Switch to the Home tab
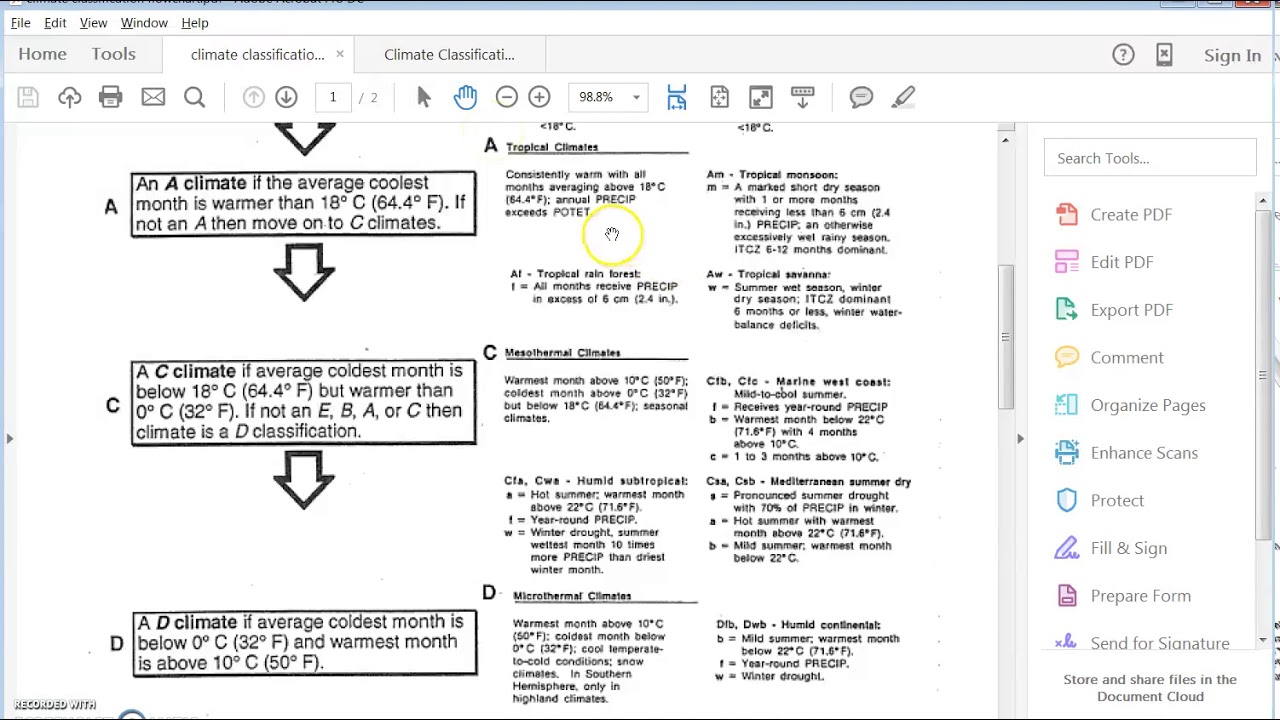The image size is (1280, 720). coord(42,55)
